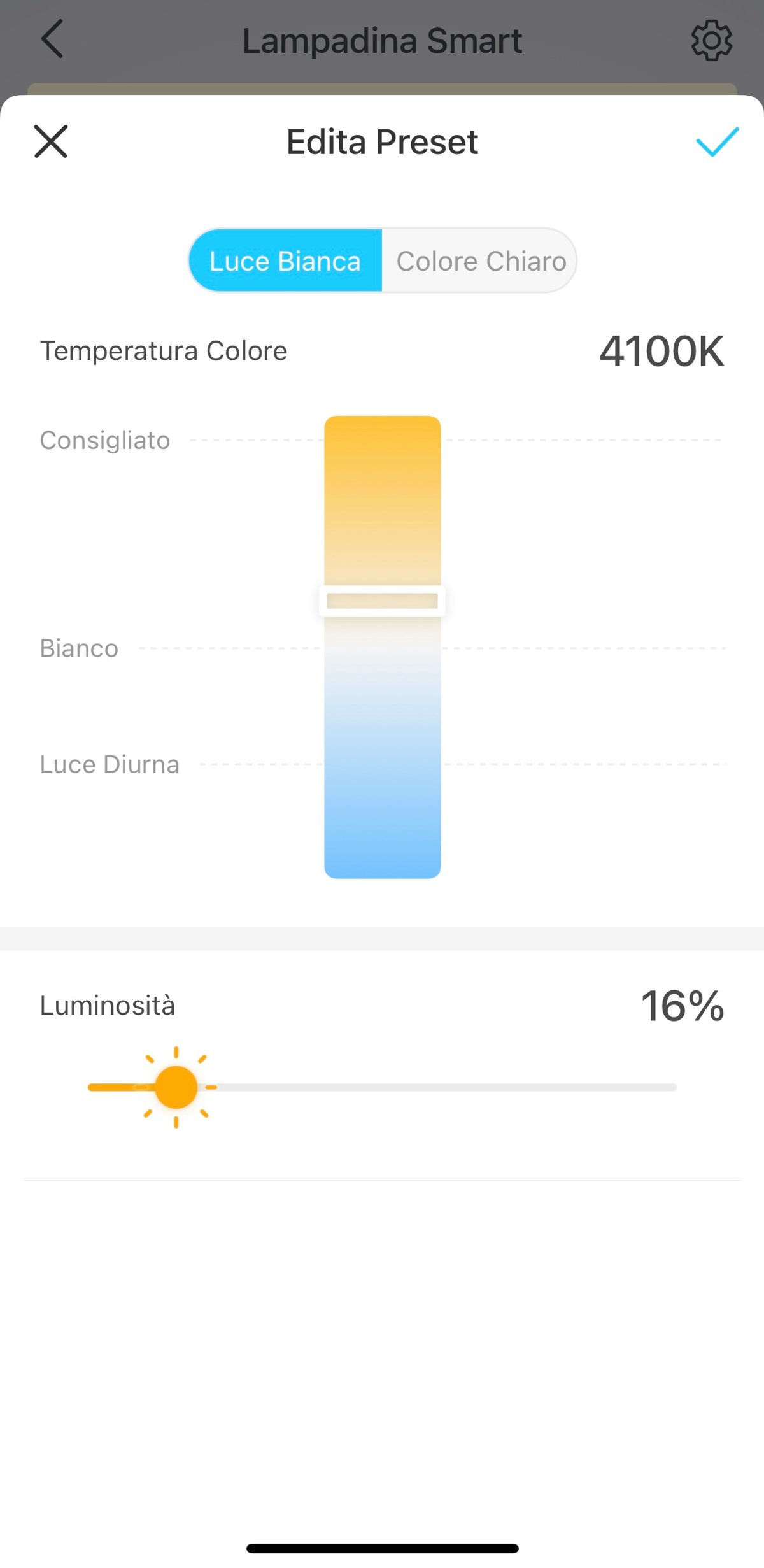The image size is (764, 1568).
Task: Tap the back arrow in the header
Action: pos(52,39)
